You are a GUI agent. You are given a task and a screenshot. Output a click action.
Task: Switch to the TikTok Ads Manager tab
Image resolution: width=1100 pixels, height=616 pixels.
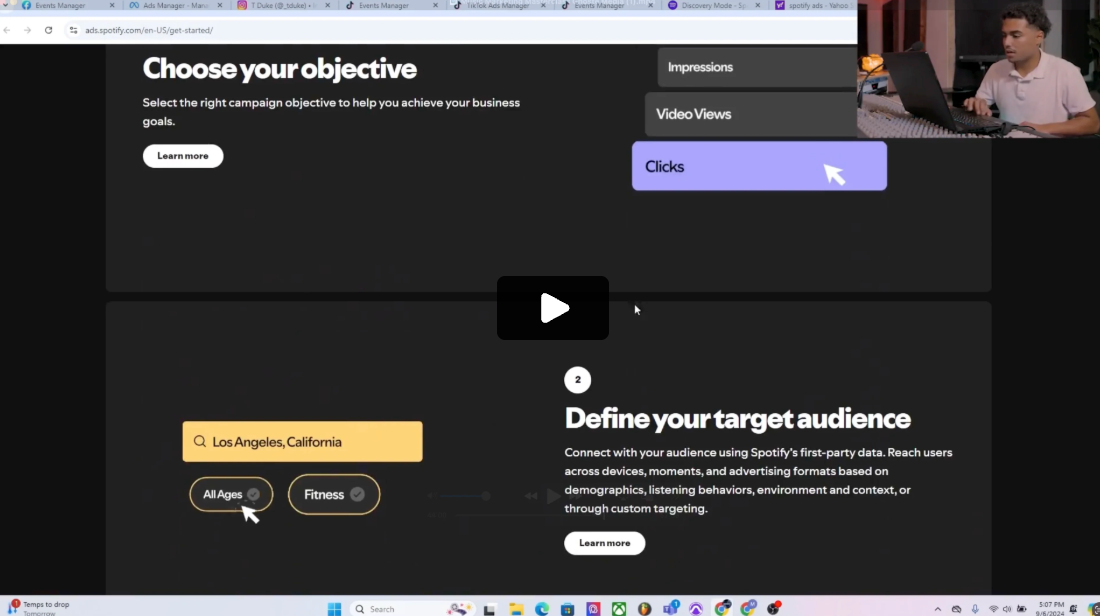tap(497, 6)
